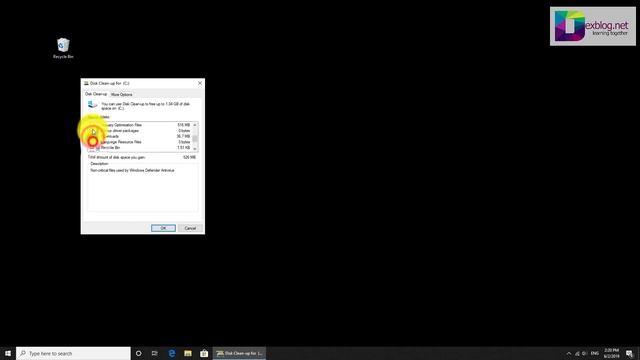Open the Action Center notifications icon
640x360 pixels.
click(x=629, y=353)
